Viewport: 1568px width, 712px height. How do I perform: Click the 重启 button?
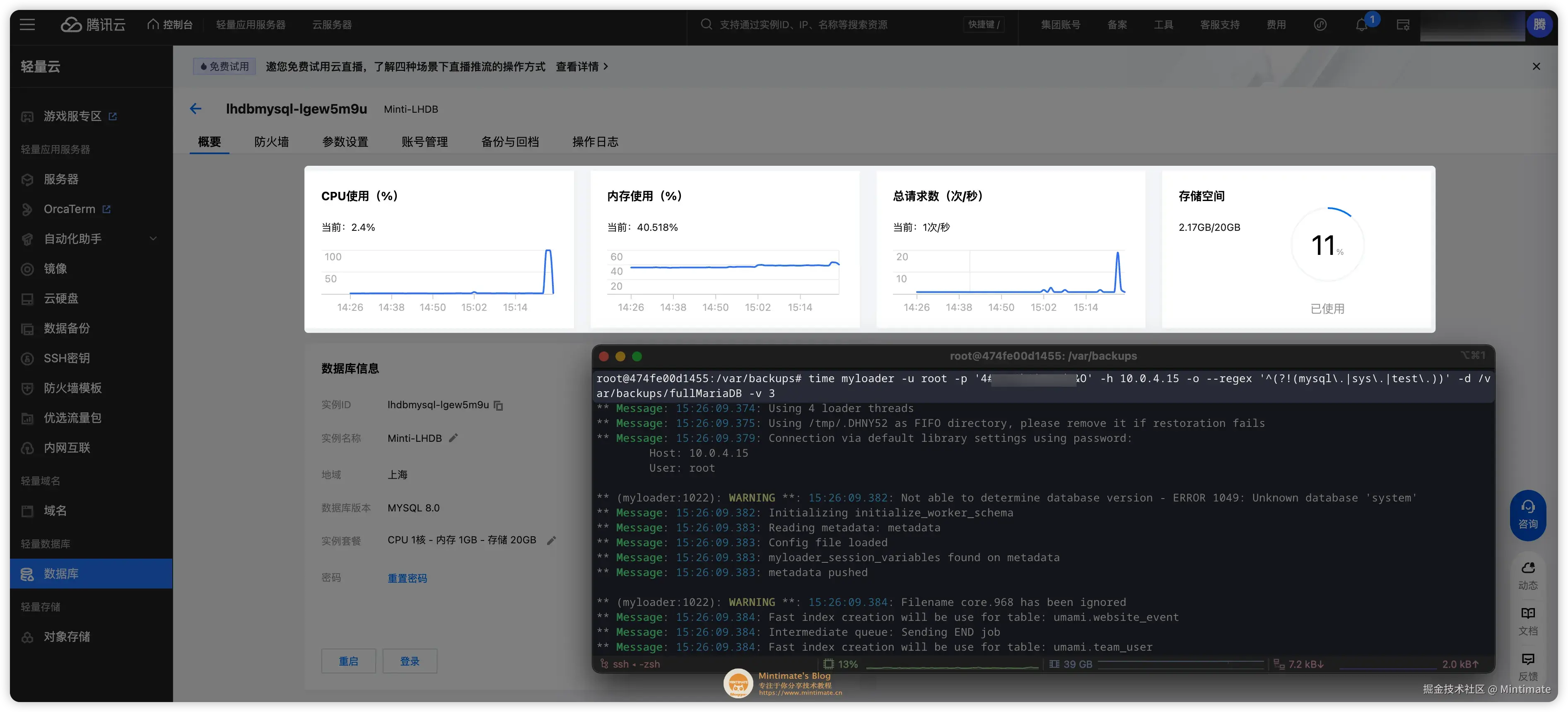[348, 661]
